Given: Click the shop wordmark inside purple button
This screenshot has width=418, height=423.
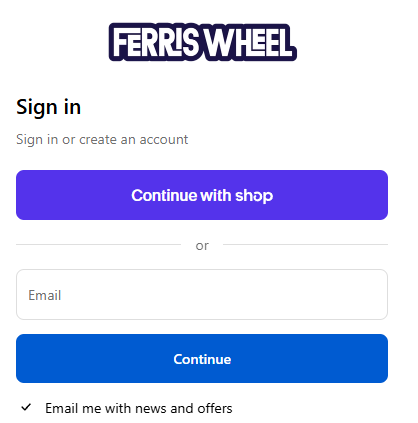Looking at the screenshot, I should (x=254, y=196).
